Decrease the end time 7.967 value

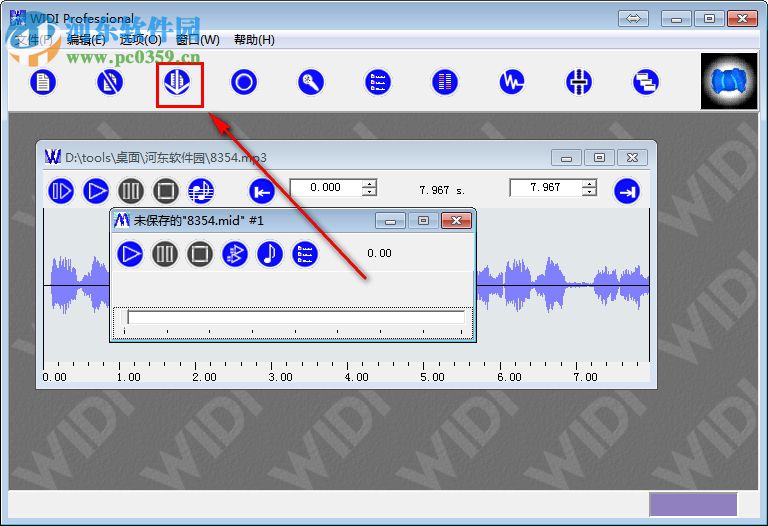coord(590,192)
